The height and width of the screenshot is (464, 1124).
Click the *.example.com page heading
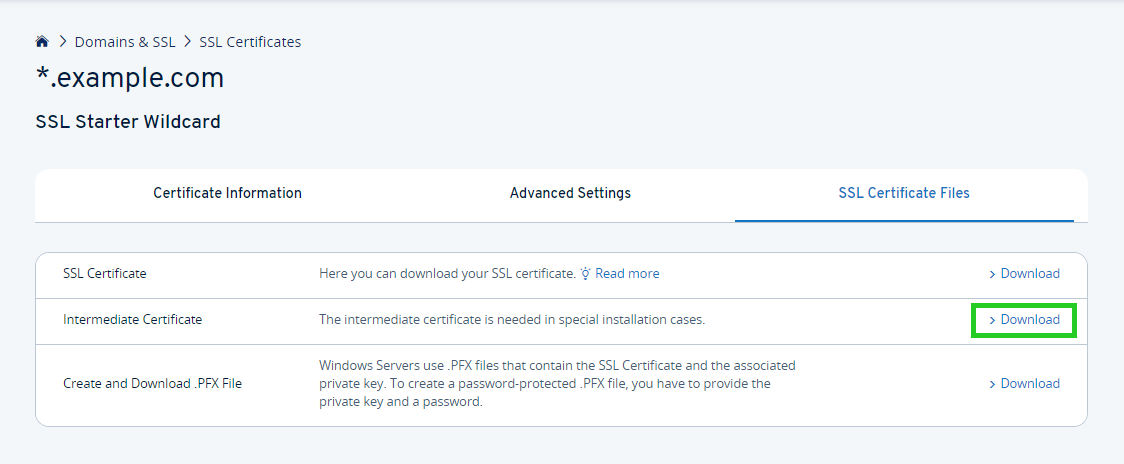pyautogui.click(x=130, y=78)
